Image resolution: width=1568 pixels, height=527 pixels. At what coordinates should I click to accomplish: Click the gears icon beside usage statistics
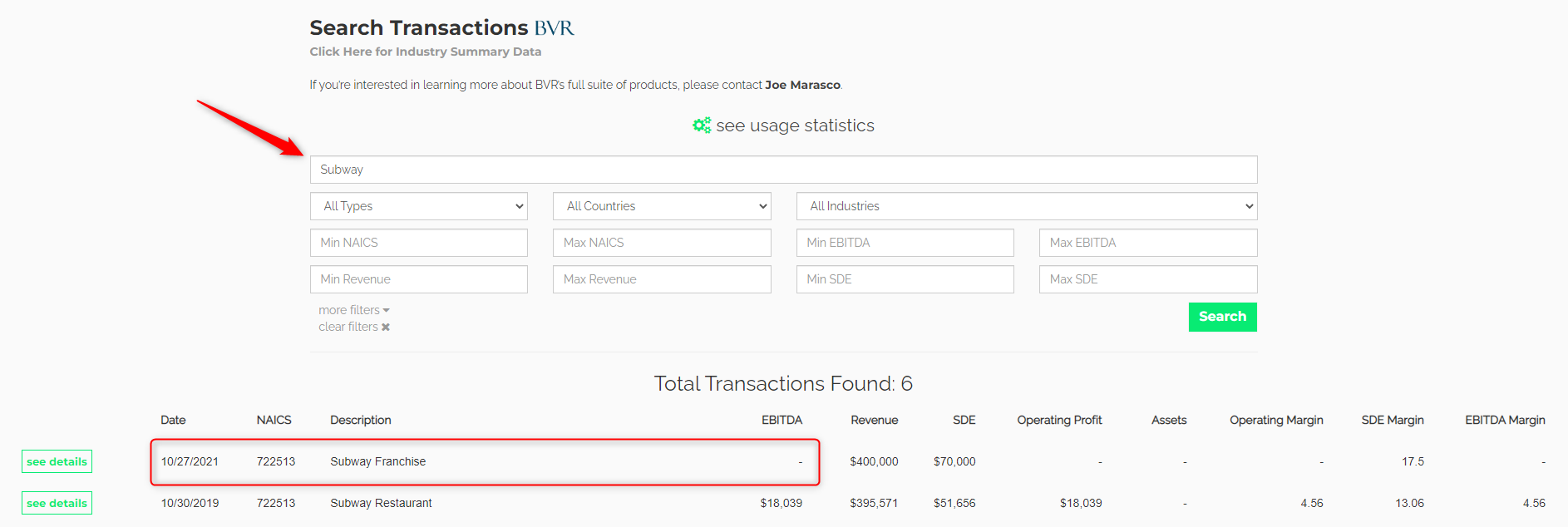702,126
